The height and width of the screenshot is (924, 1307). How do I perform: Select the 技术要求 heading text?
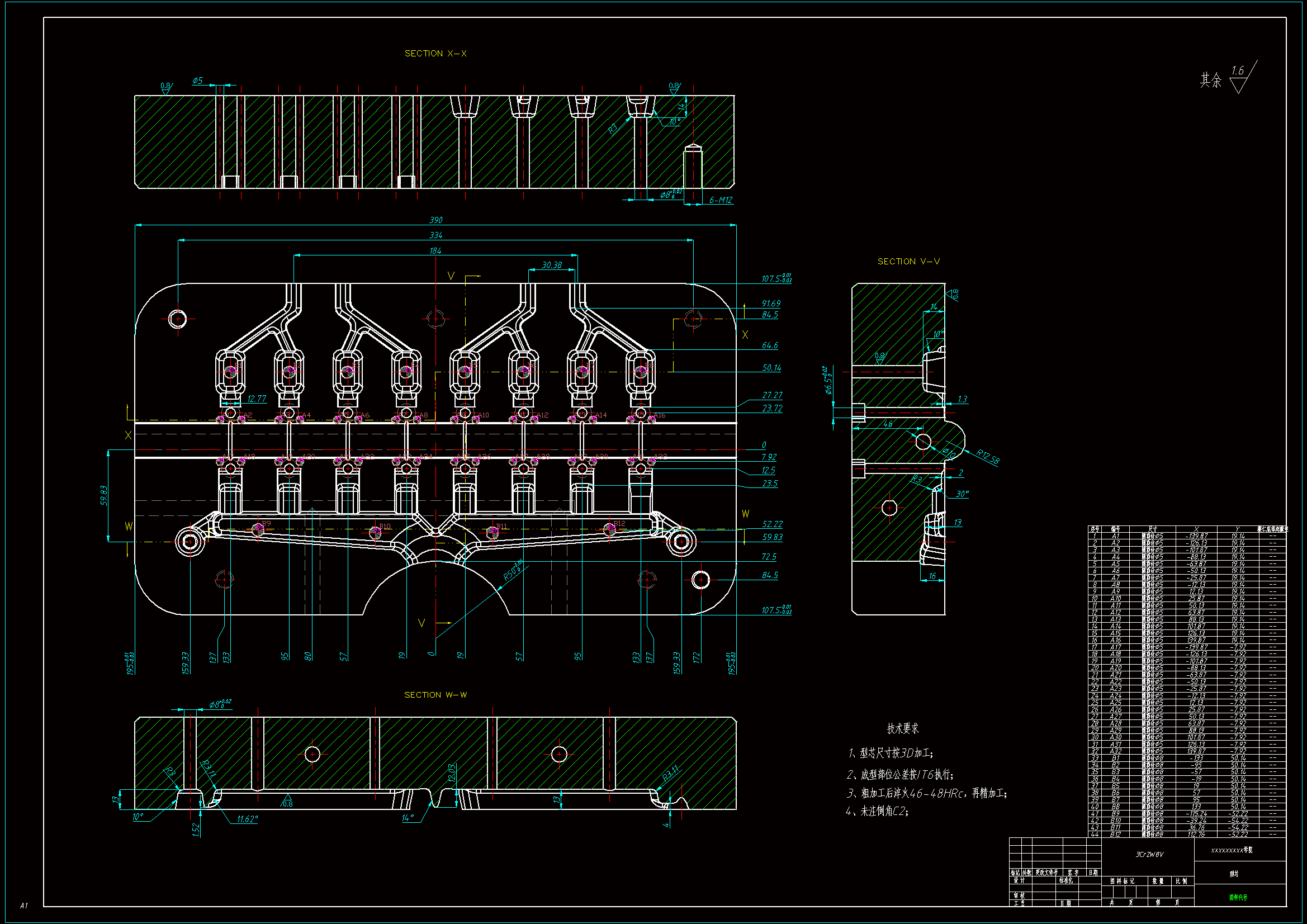coord(903,728)
